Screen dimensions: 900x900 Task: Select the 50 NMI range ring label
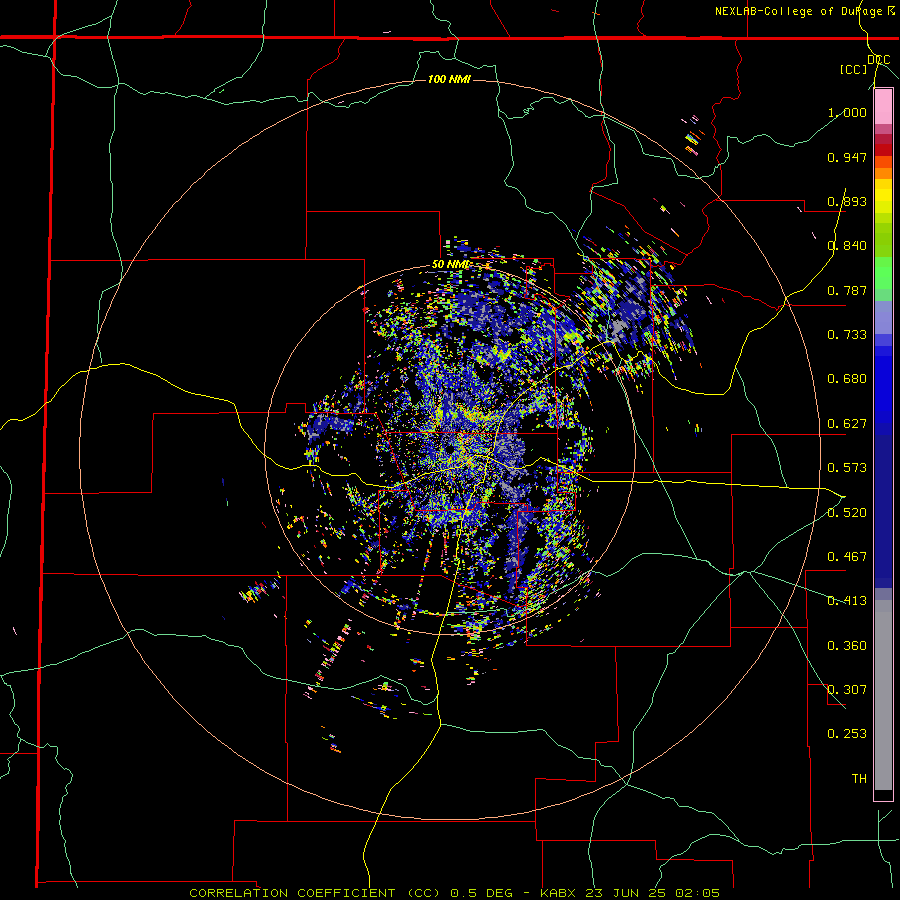pyautogui.click(x=451, y=265)
